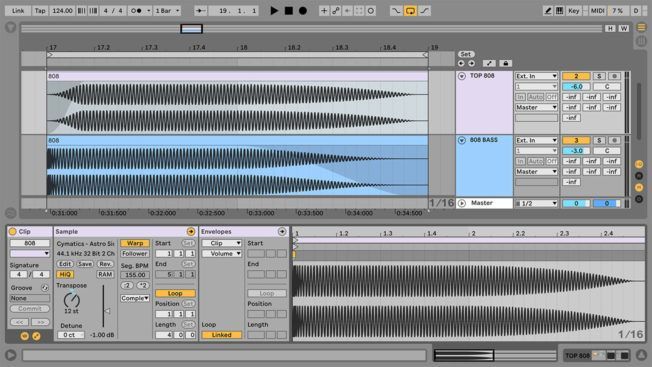Open the metronome settings dropdown arrow
Image resolution: width=652 pixels, height=367 pixels.
[x=148, y=11]
